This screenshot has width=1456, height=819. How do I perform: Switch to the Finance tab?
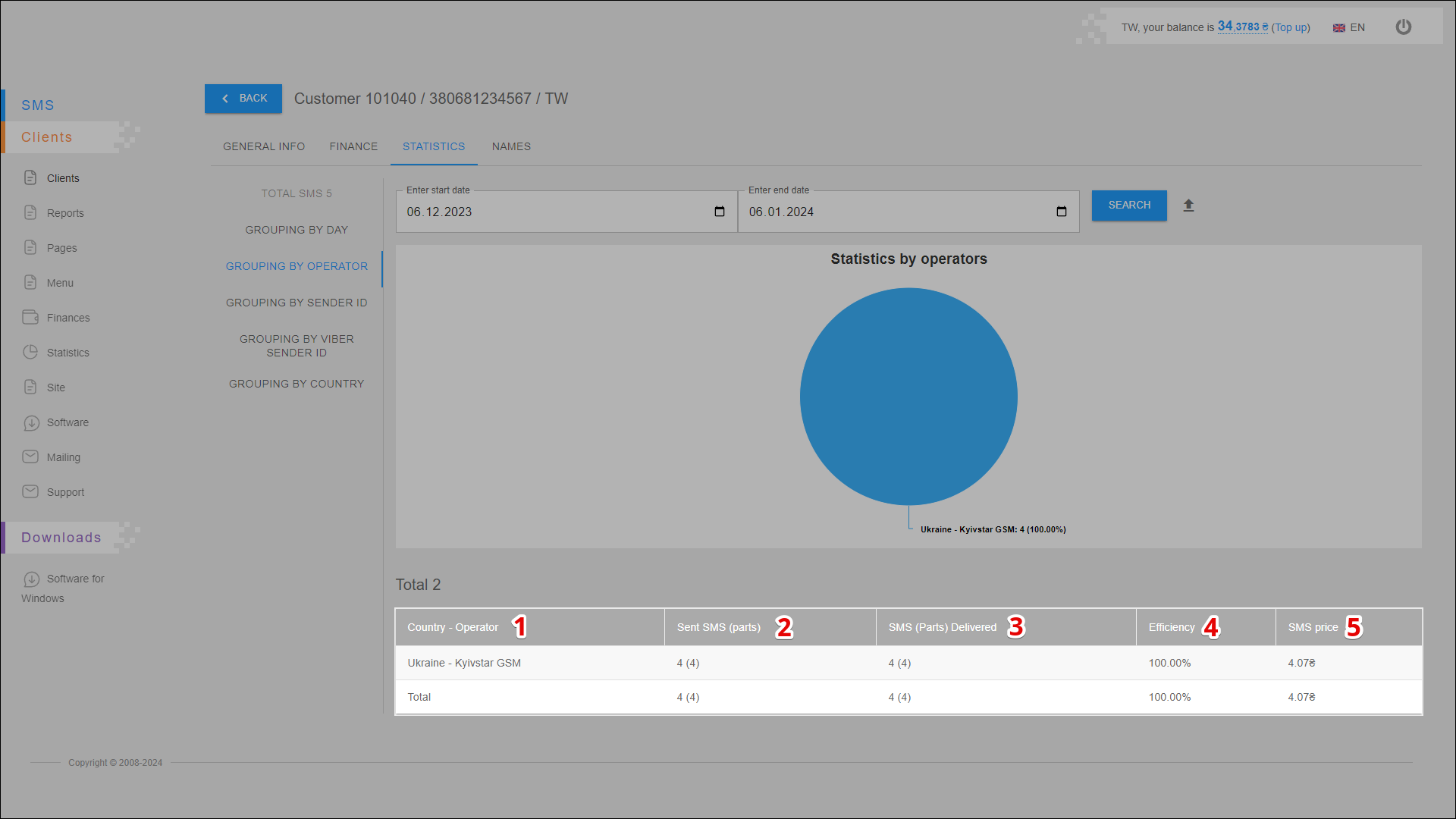pyautogui.click(x=353, y=146)
